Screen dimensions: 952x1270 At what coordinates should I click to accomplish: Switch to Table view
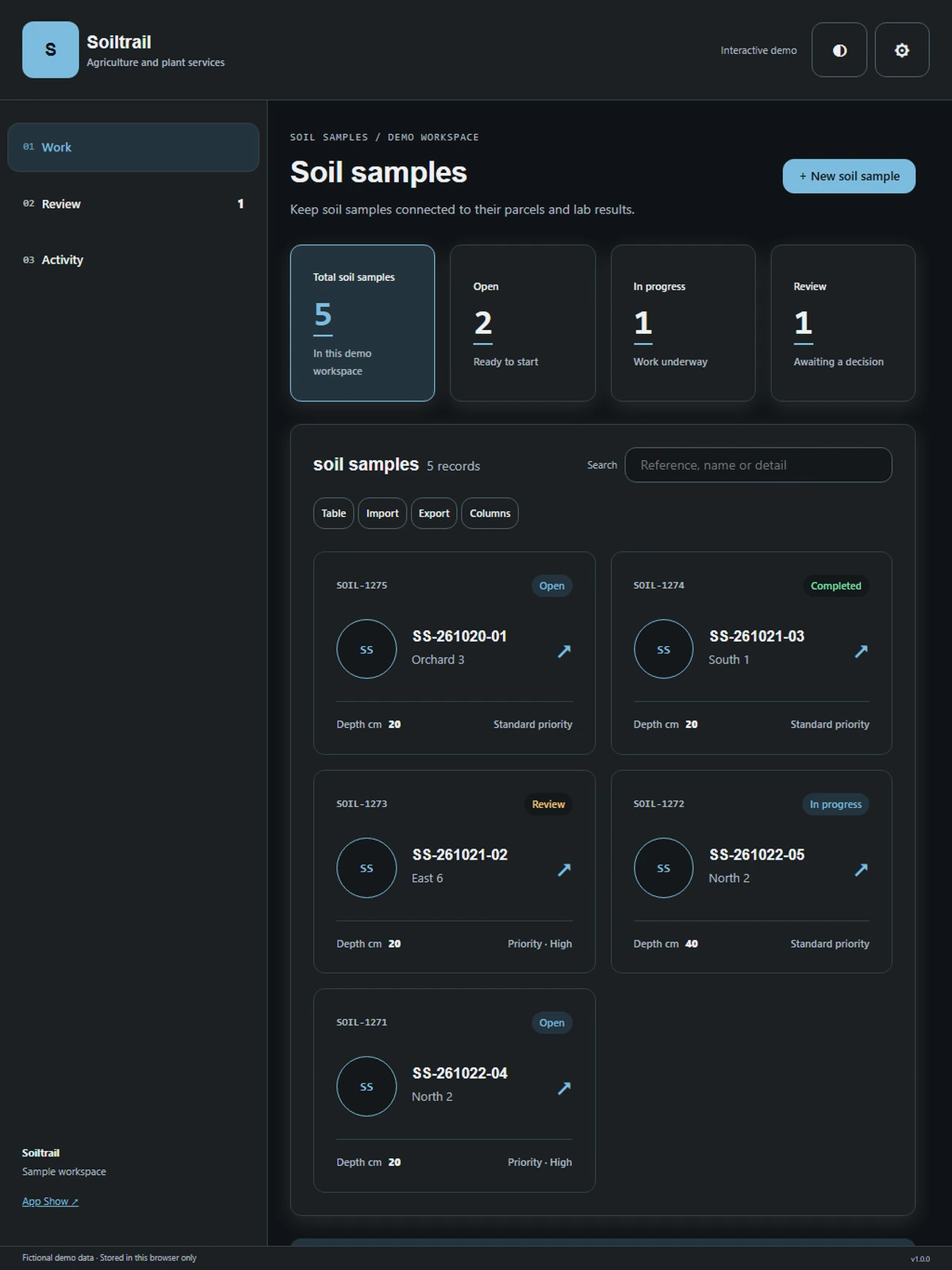click(x=333, y=514)
